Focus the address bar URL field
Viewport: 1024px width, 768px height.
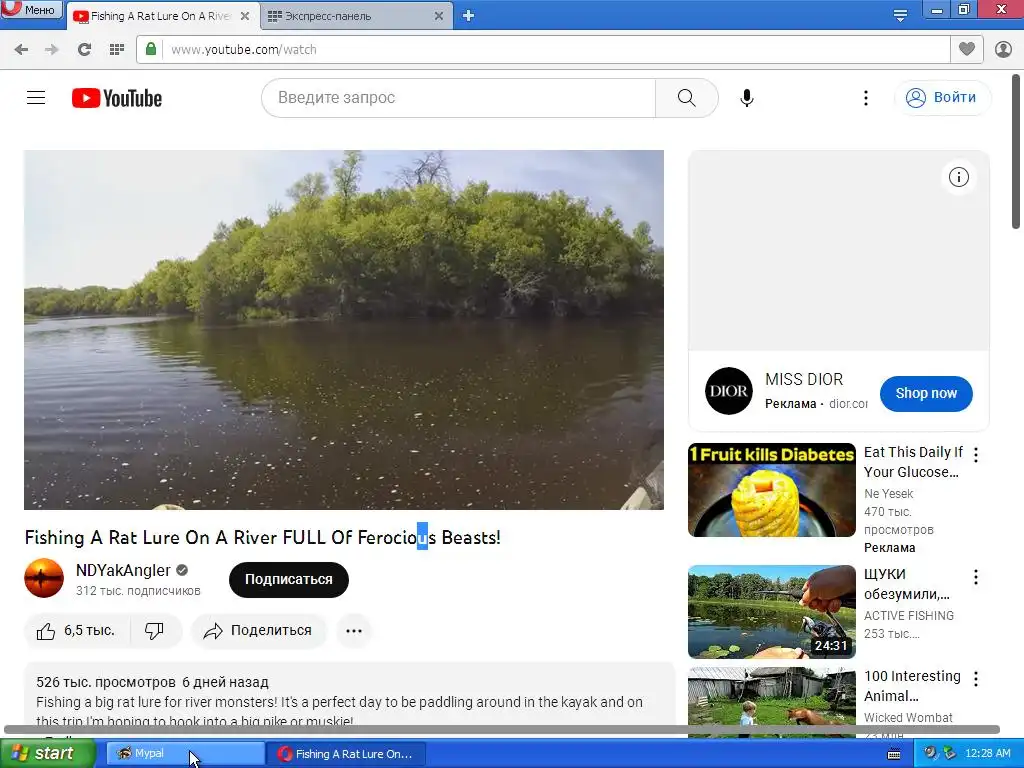555,50
